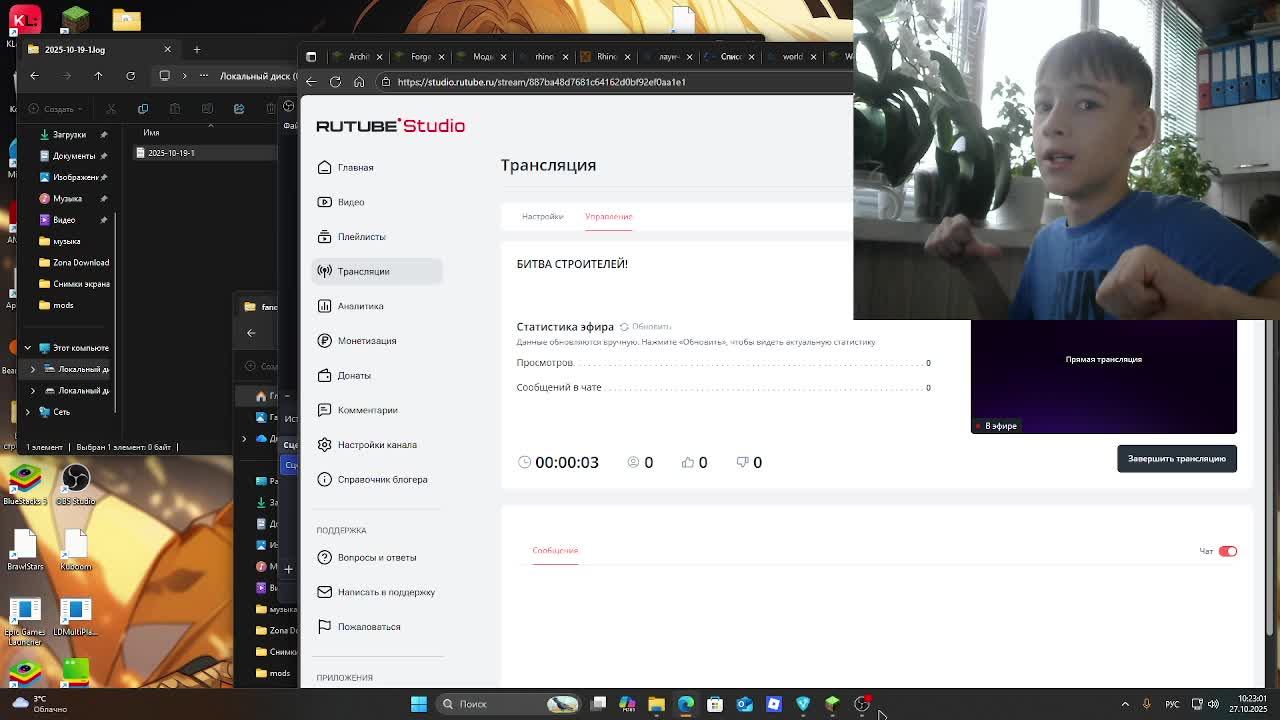1280x720 pixels.
Task: Open Справочник блогера
Action: tap(376, 479)
